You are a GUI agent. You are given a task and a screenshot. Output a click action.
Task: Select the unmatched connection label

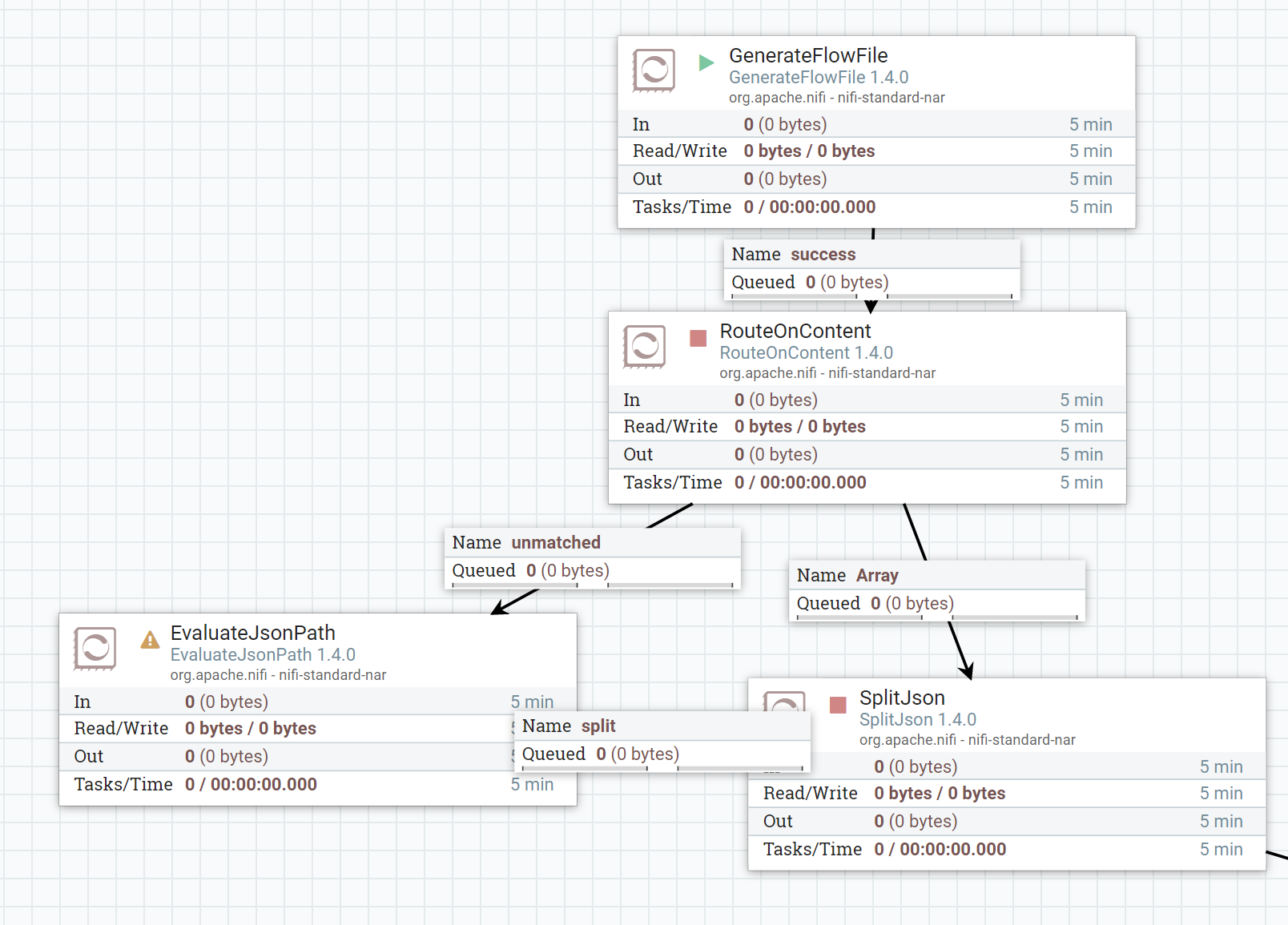(x=554, y=542)
